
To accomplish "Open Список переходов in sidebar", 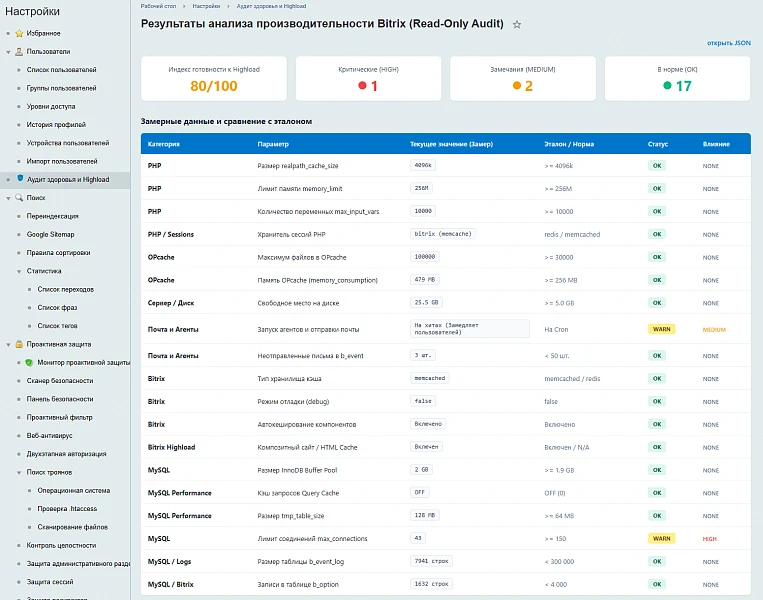I will coord(66,289).
